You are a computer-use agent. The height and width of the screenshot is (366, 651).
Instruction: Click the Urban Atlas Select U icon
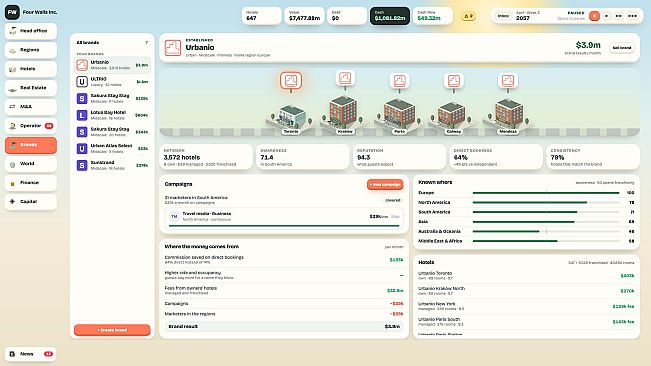coord(82,149)
